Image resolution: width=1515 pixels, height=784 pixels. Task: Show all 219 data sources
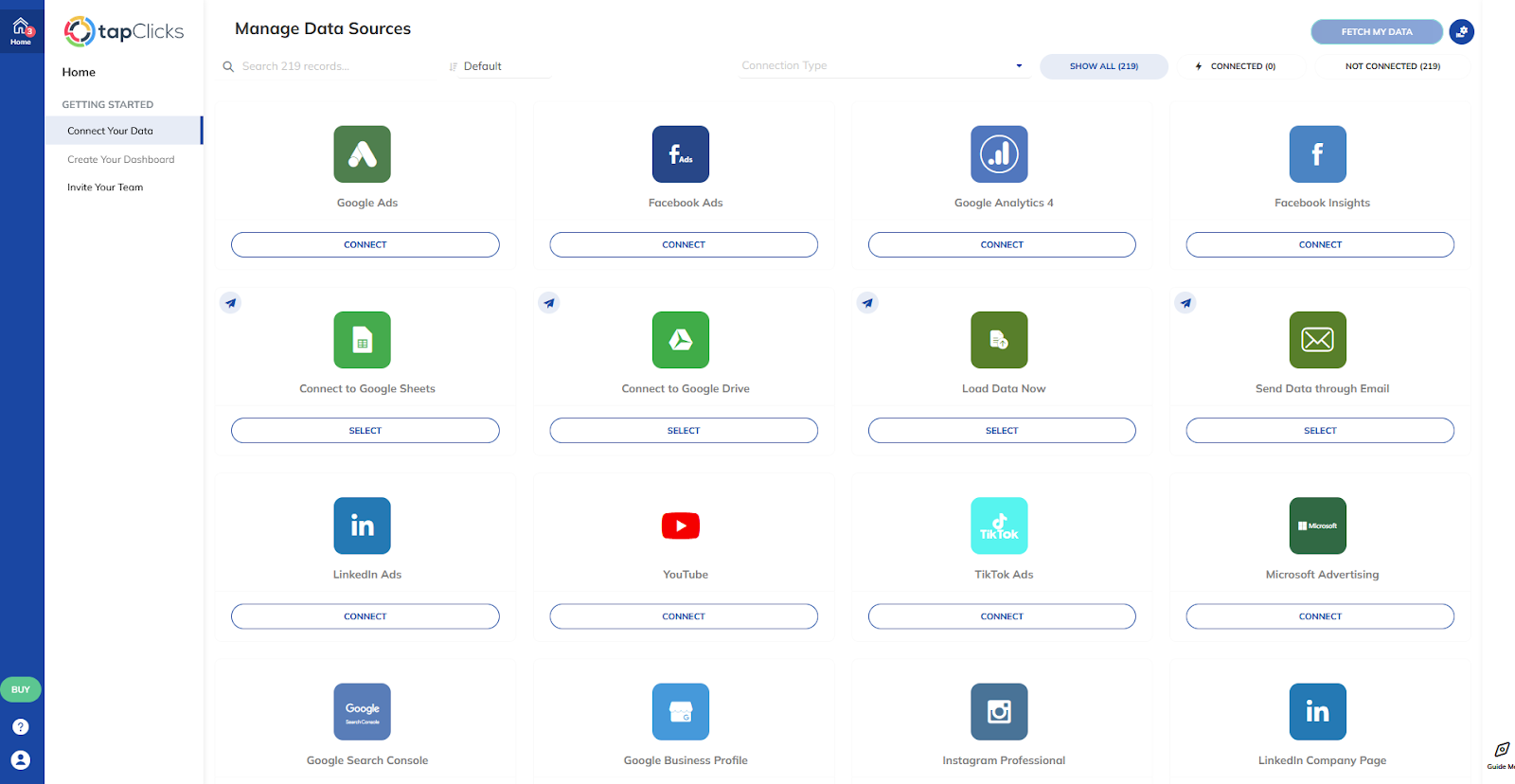coord(1104,66)
